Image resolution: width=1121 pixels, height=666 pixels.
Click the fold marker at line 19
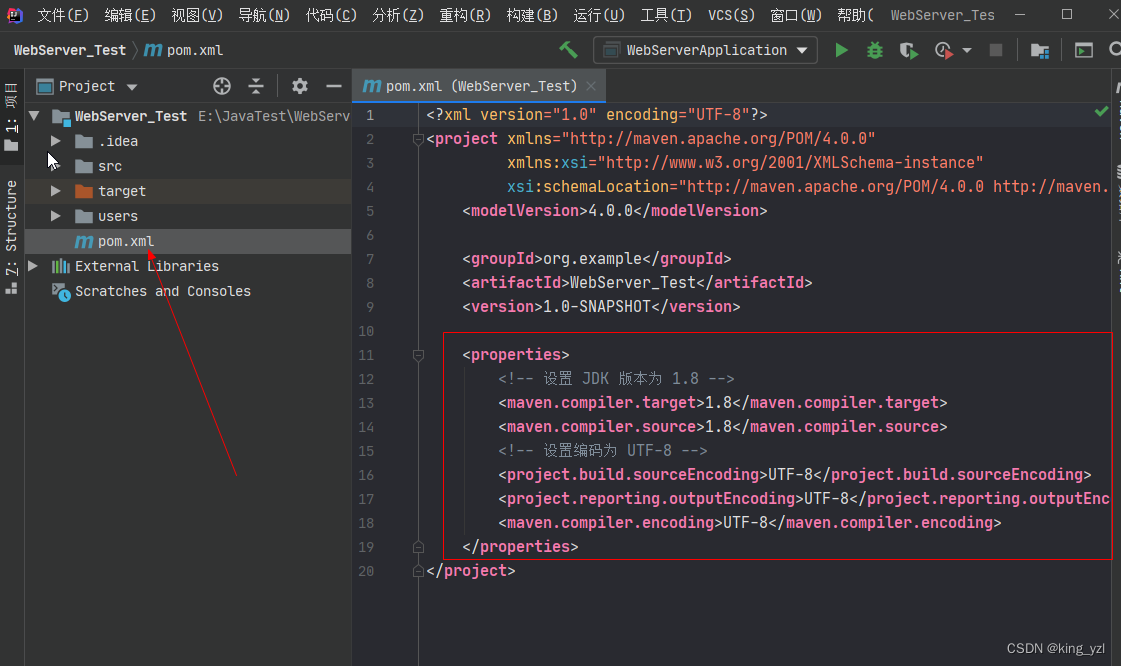click(419, 547)
